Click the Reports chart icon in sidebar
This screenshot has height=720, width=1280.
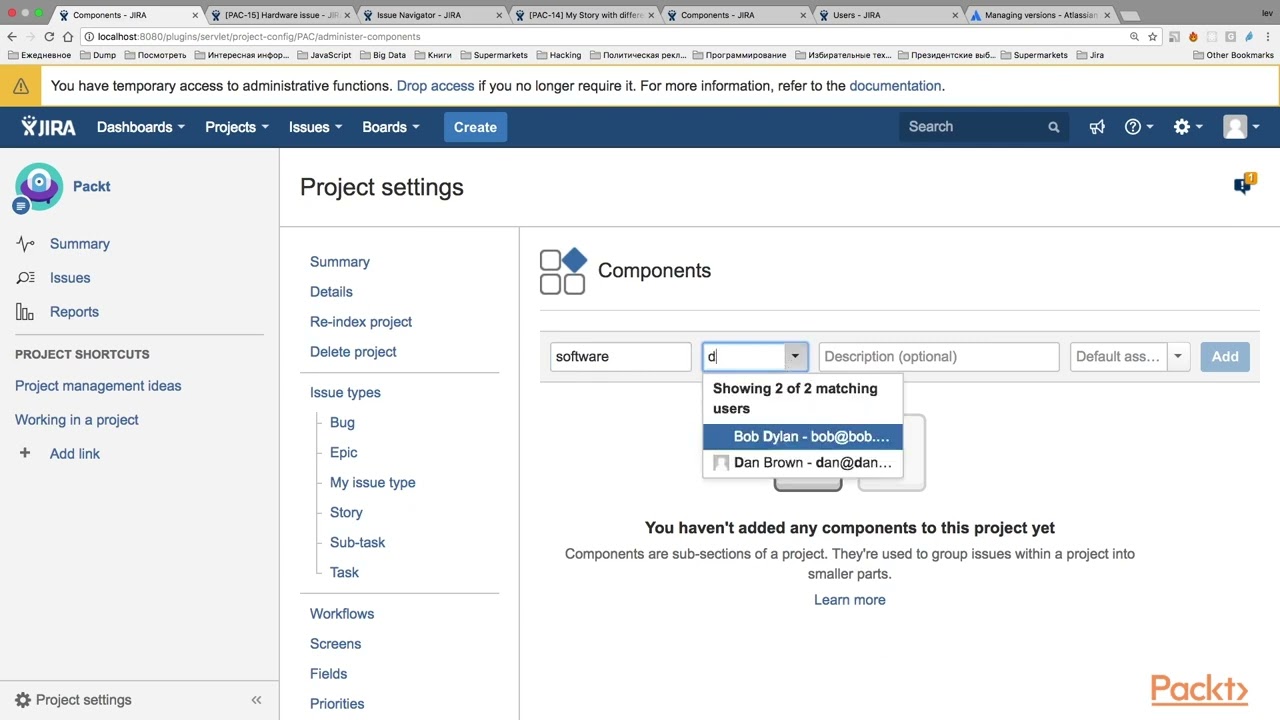25,312
